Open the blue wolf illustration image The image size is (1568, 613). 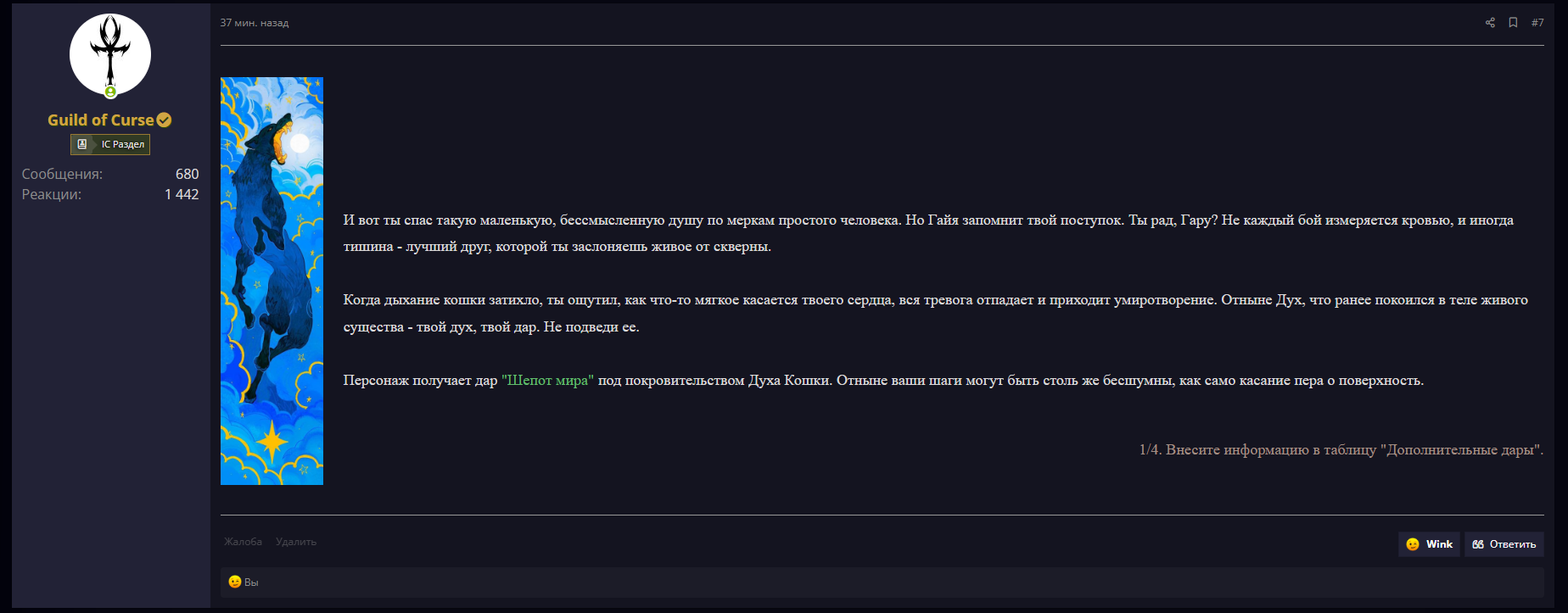[272, 281]
